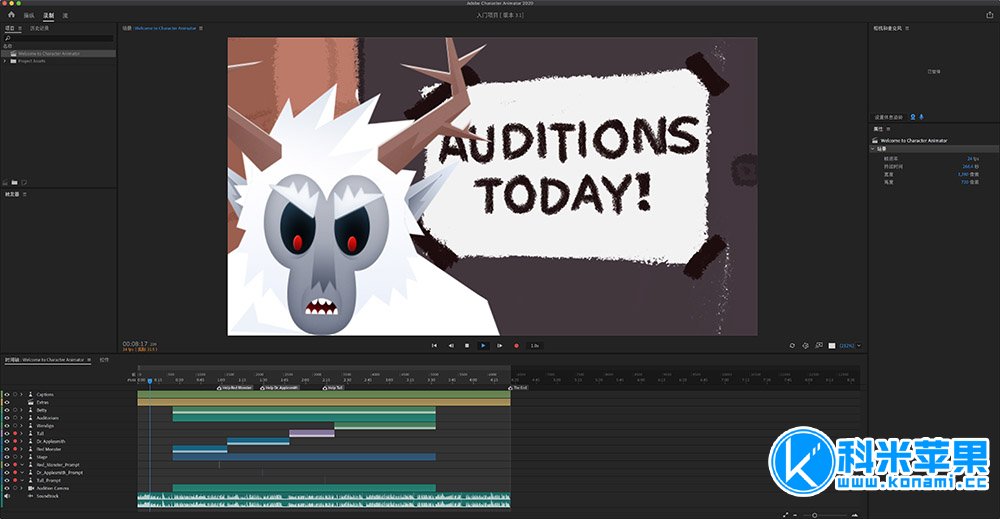The height and width of the screenshot is (519, 1000).
Task: Collapse the Red_Monster_Prompt track chevron
Action: [21, 465]
